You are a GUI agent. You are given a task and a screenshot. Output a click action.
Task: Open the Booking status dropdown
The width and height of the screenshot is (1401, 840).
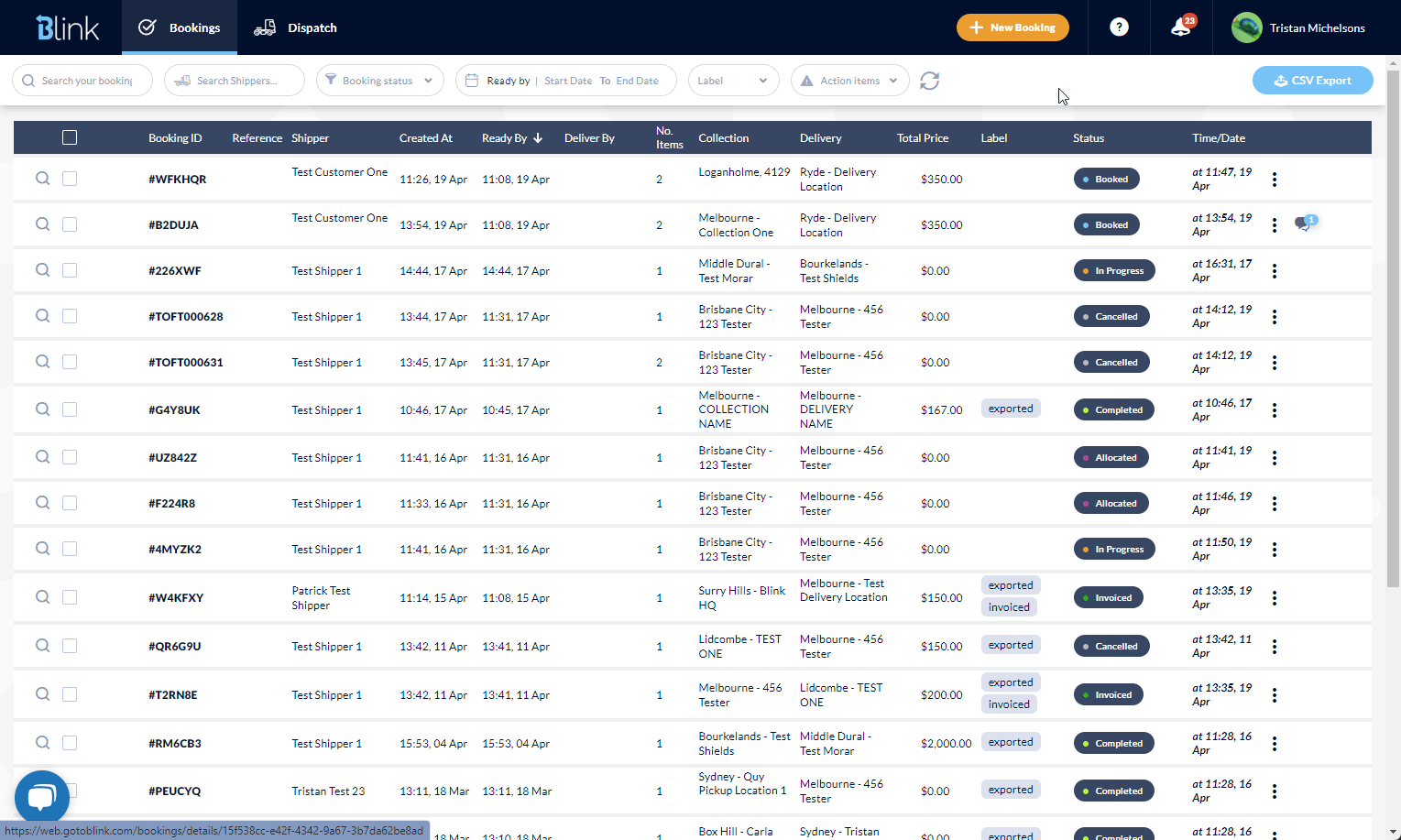(379, 80)
